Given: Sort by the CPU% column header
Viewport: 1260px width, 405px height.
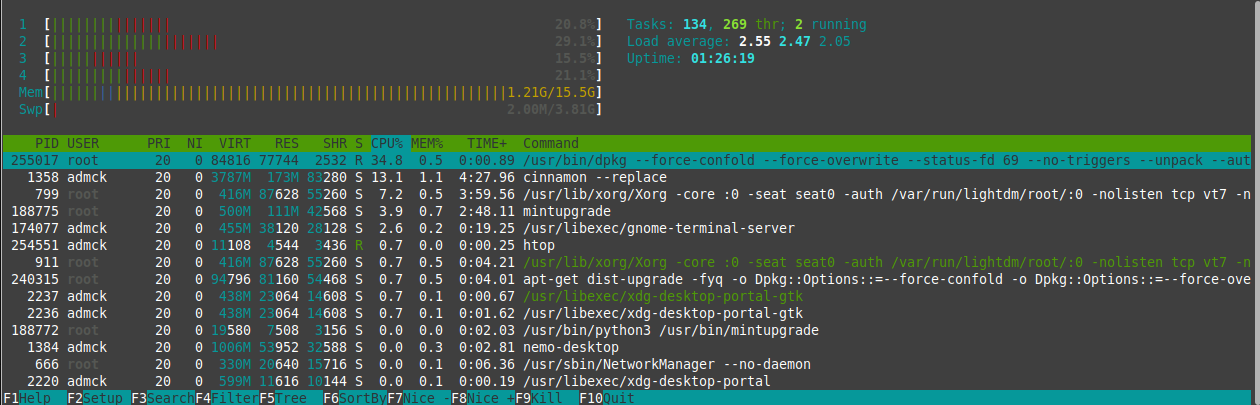Looking at the screenshot, I should click(x=386, y=143).
